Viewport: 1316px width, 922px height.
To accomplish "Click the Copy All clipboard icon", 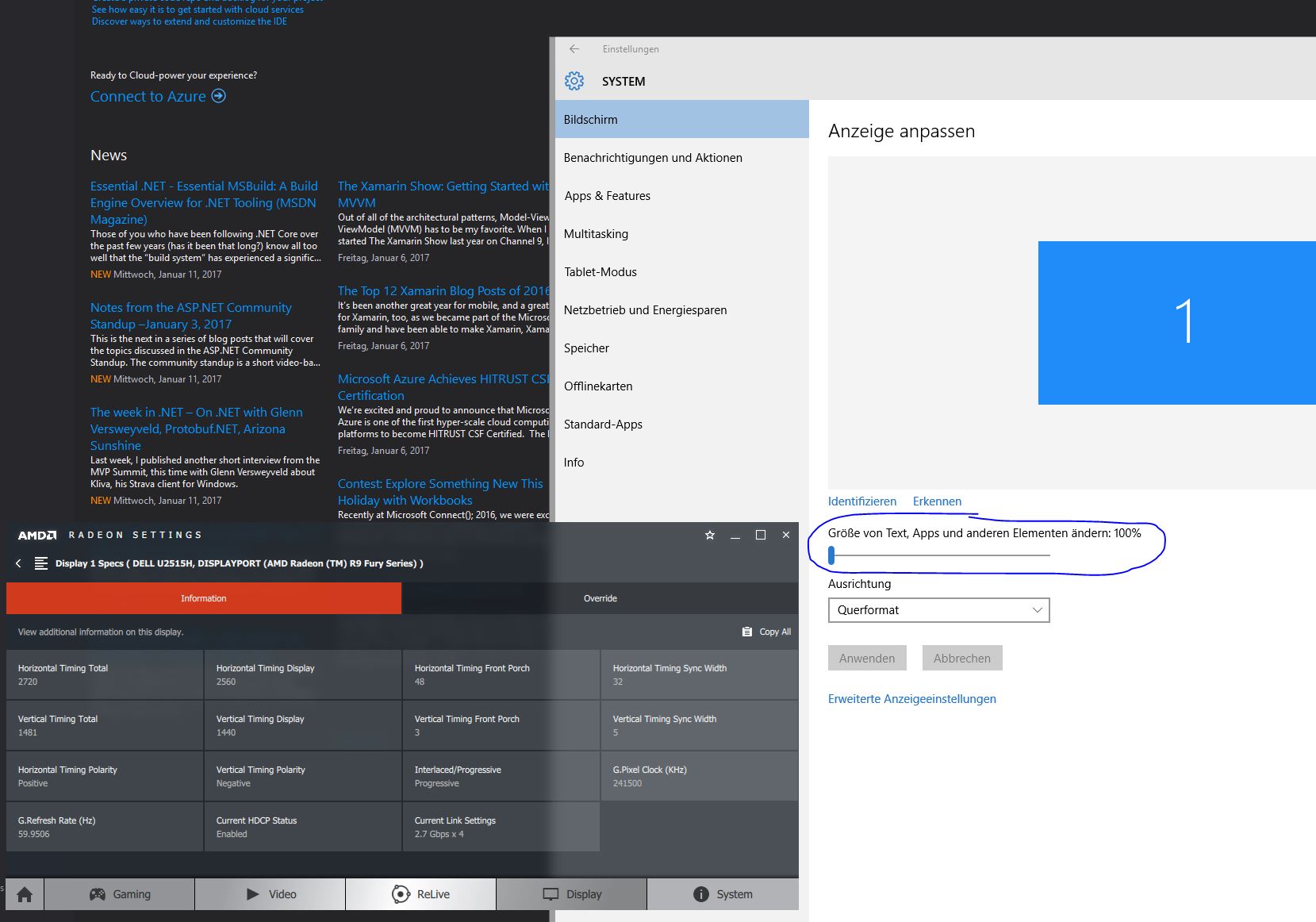I will 746,632.
